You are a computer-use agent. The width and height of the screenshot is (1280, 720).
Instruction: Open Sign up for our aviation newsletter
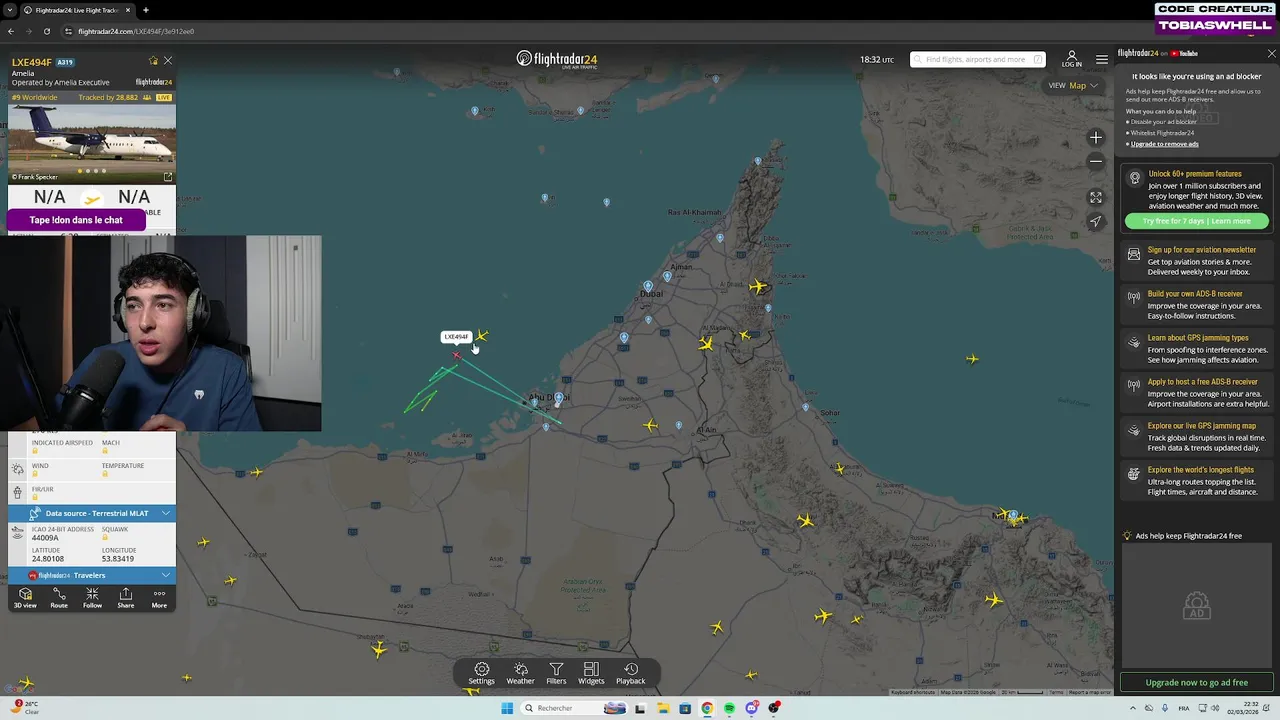click(x=1202, y=250)
